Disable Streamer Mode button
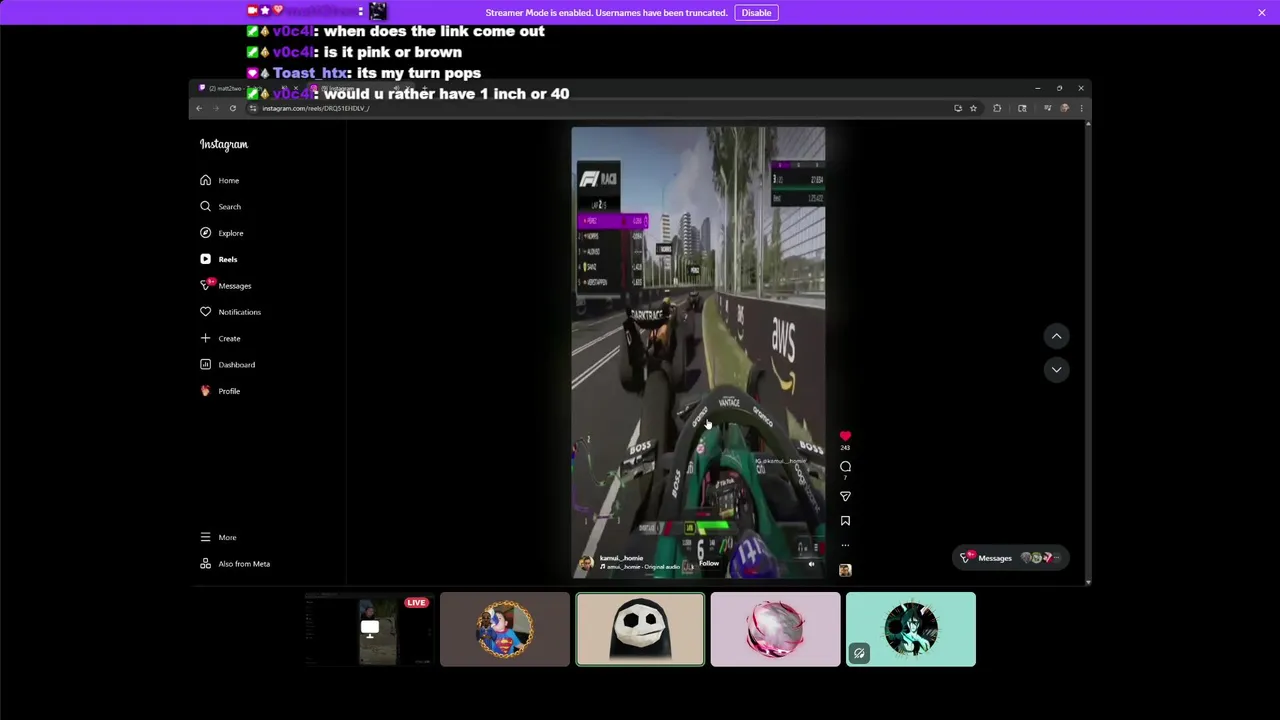 [x=756, y=13]
